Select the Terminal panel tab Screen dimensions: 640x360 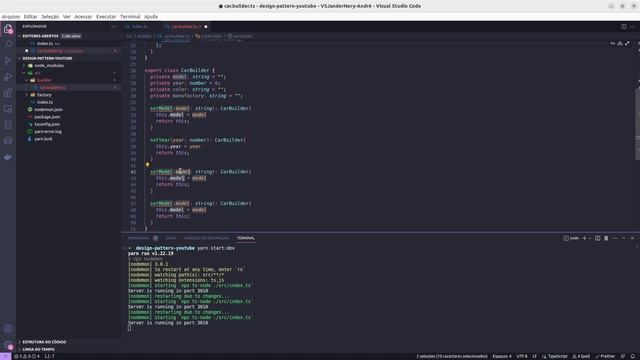(x=246, y=238)
